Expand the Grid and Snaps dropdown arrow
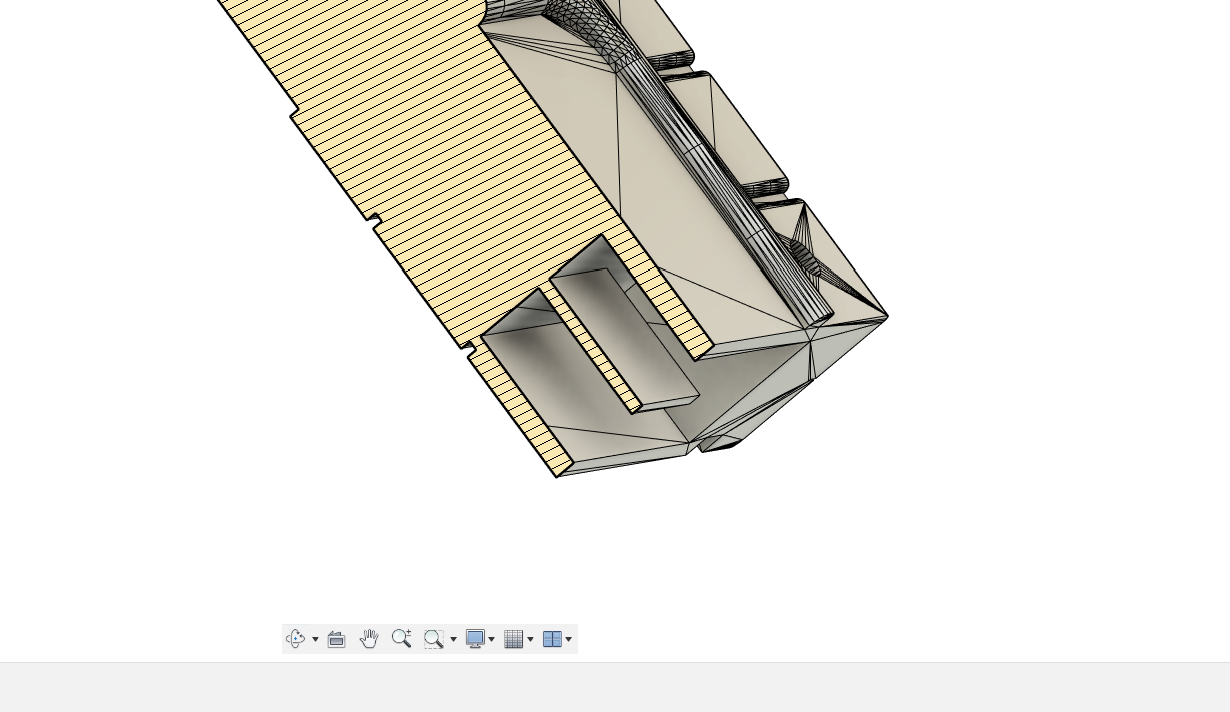The width and height of the screenshot is (1230, 712). pos(530,639)
